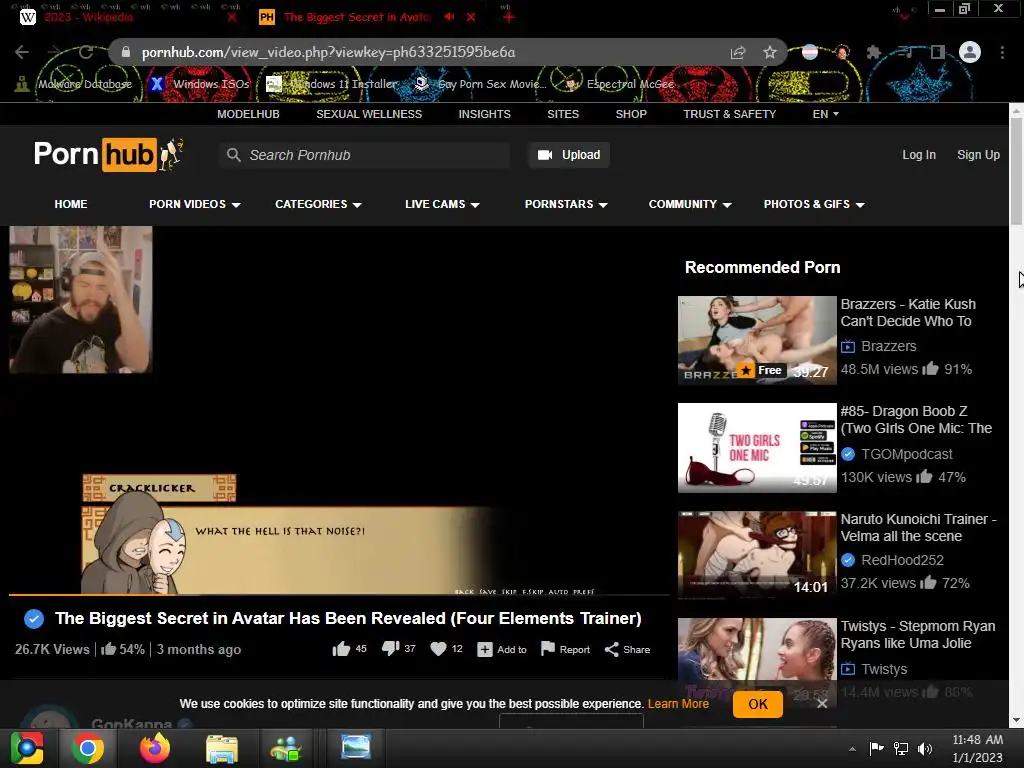Reload the page with the refresh icon
The height and width of the screenshot is (768, 1024).
click(x=86, y=52)
